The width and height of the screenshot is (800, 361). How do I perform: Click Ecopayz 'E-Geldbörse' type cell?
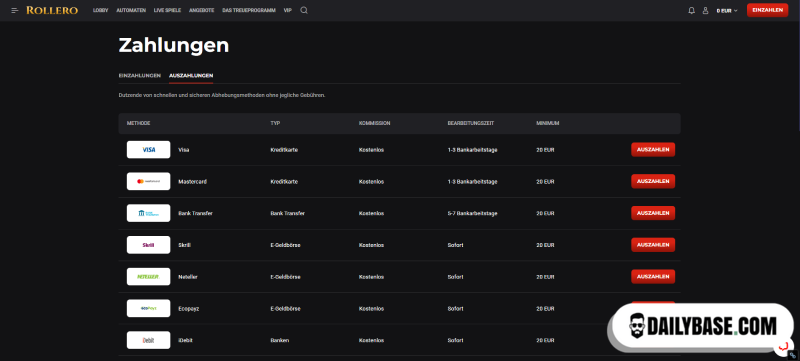point(285,308)
